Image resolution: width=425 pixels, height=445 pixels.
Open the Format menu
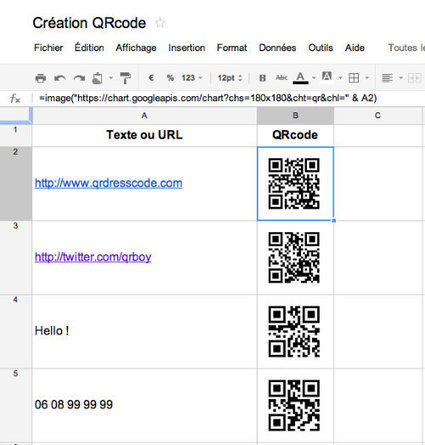point(232,48)
